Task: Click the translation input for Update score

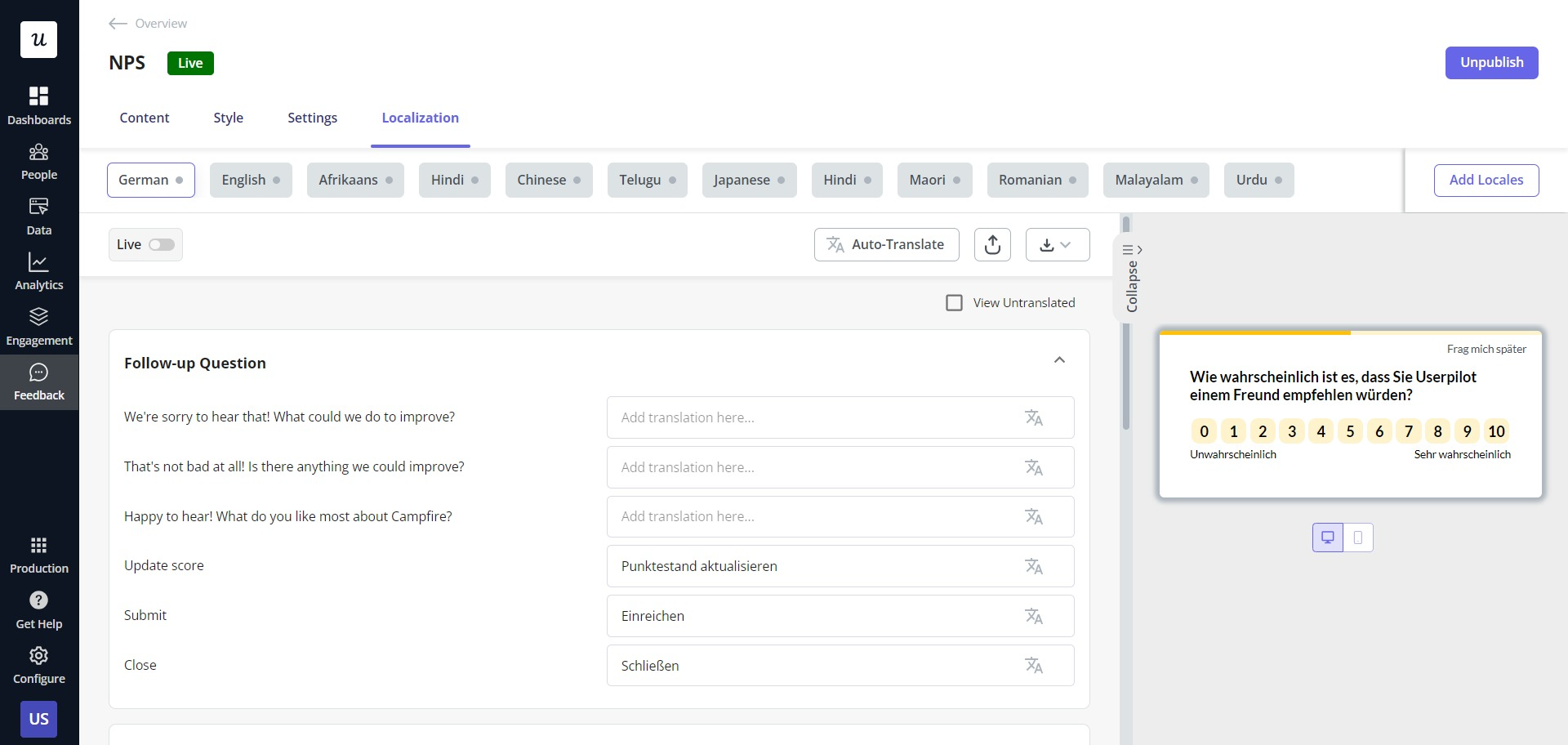Action: (x=817, y=565)
